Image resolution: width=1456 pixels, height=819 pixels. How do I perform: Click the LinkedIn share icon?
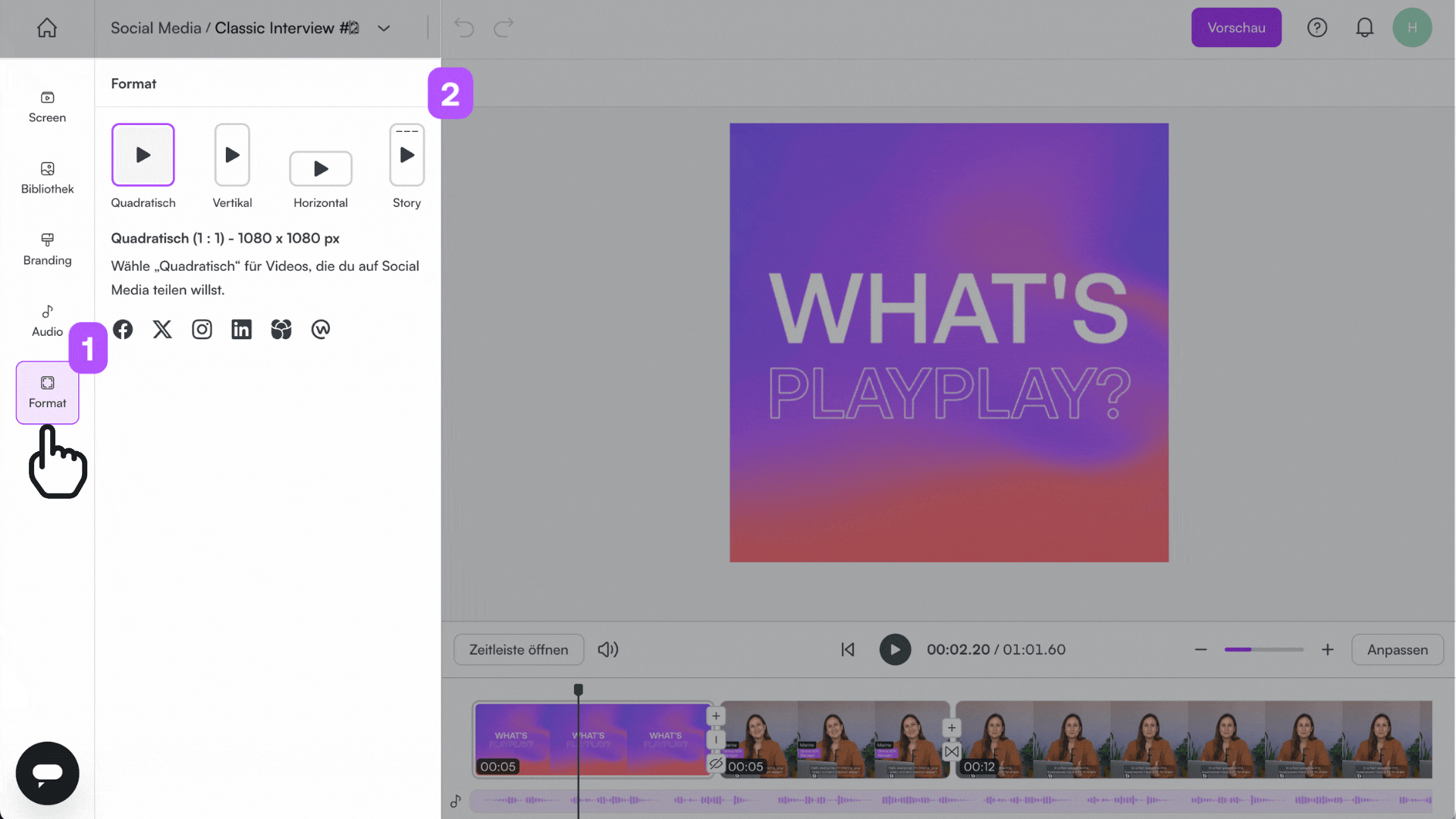point(241,329)
